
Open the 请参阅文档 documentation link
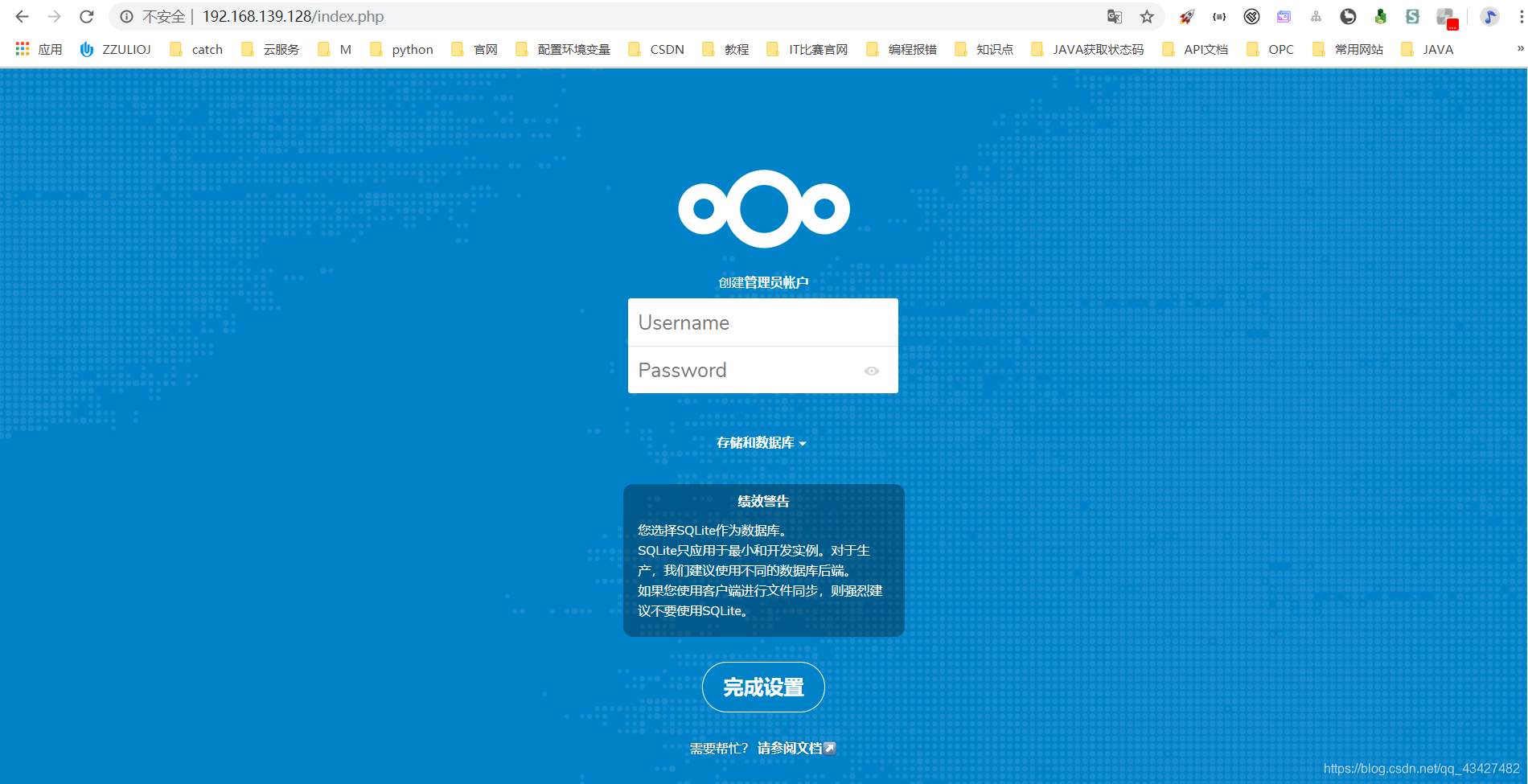tap(796, 749)
